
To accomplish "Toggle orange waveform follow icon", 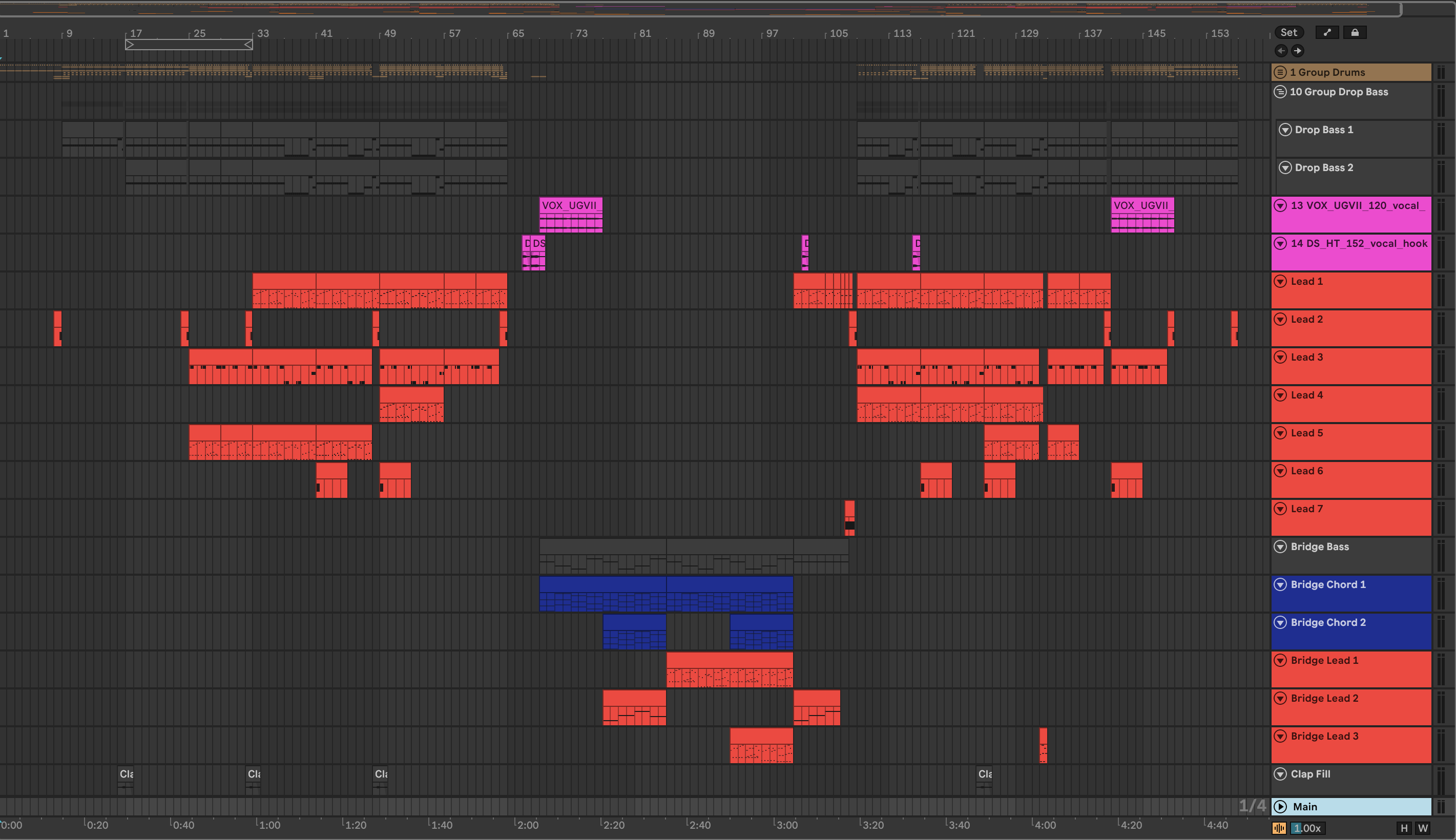I will [x=1279, y=828].
